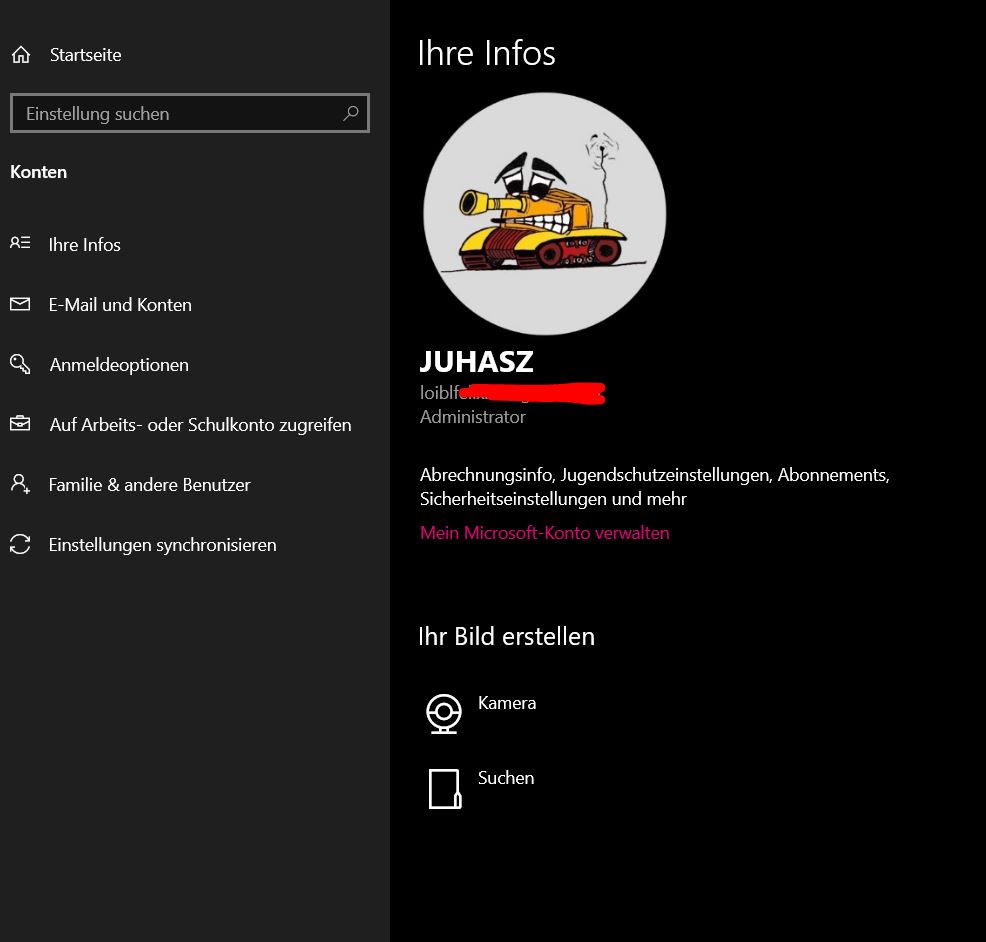Screen dimensions: 986x942
Task: Click Mein Microsoft-Konto verwalten link
Action: click(545, 533)
